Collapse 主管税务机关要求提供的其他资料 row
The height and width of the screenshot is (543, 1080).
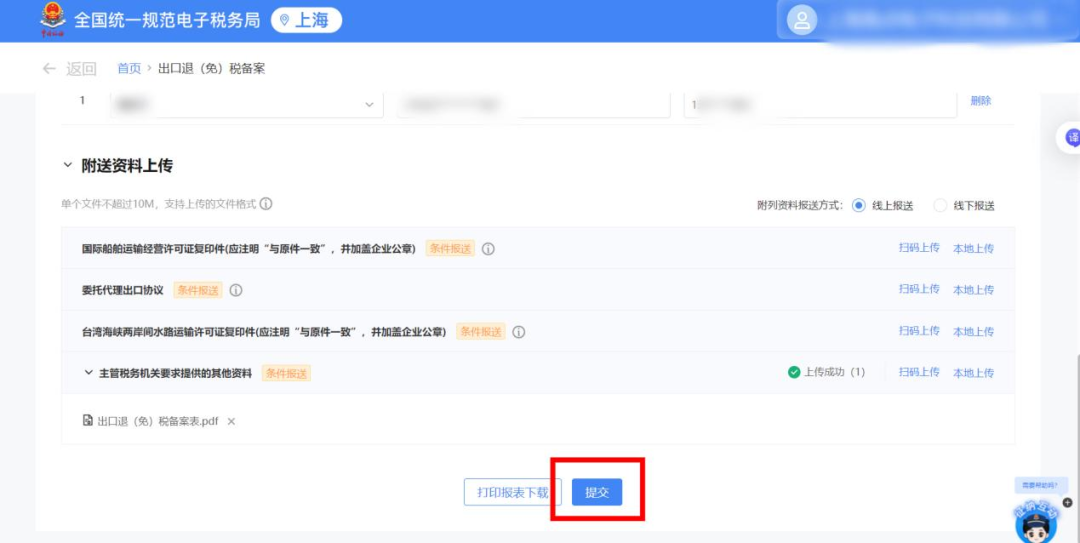tap(88, 373)
